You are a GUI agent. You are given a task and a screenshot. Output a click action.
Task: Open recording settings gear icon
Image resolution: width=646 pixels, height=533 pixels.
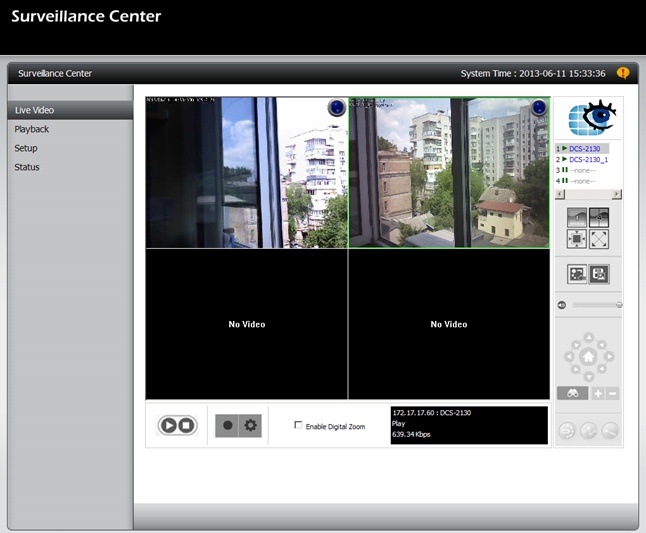[250, 425]
